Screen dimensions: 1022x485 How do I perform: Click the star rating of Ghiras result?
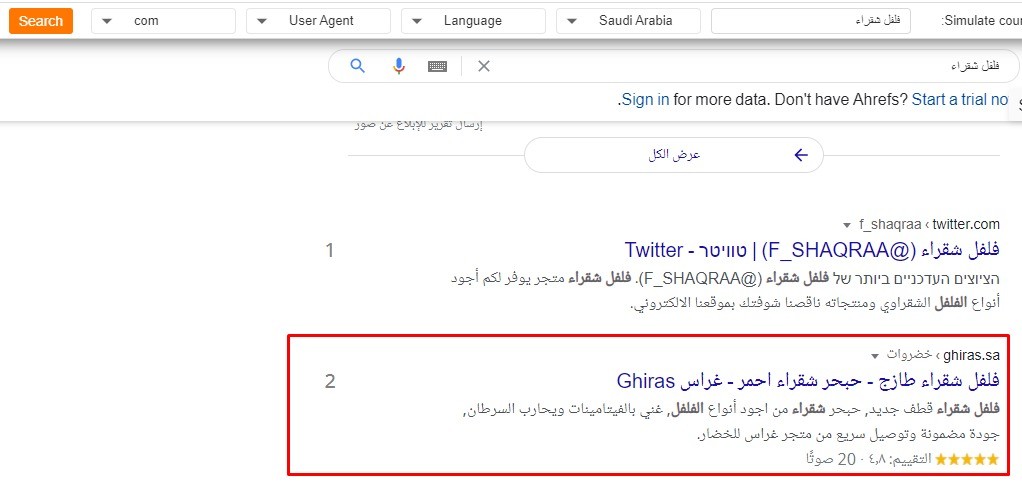click(967, 460)
